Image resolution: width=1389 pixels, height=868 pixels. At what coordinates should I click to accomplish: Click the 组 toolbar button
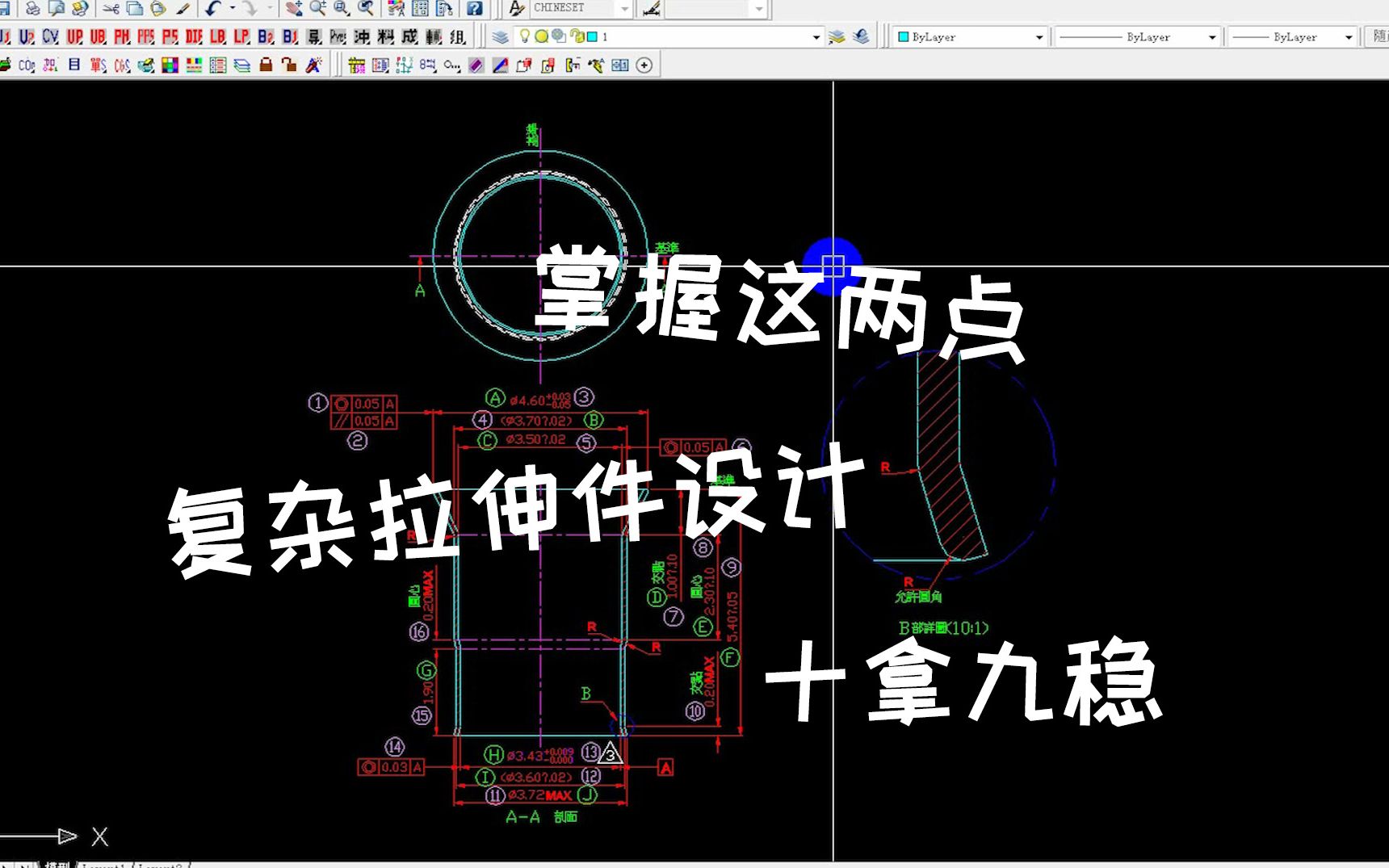pyautogui.click(x=458, y=37)
